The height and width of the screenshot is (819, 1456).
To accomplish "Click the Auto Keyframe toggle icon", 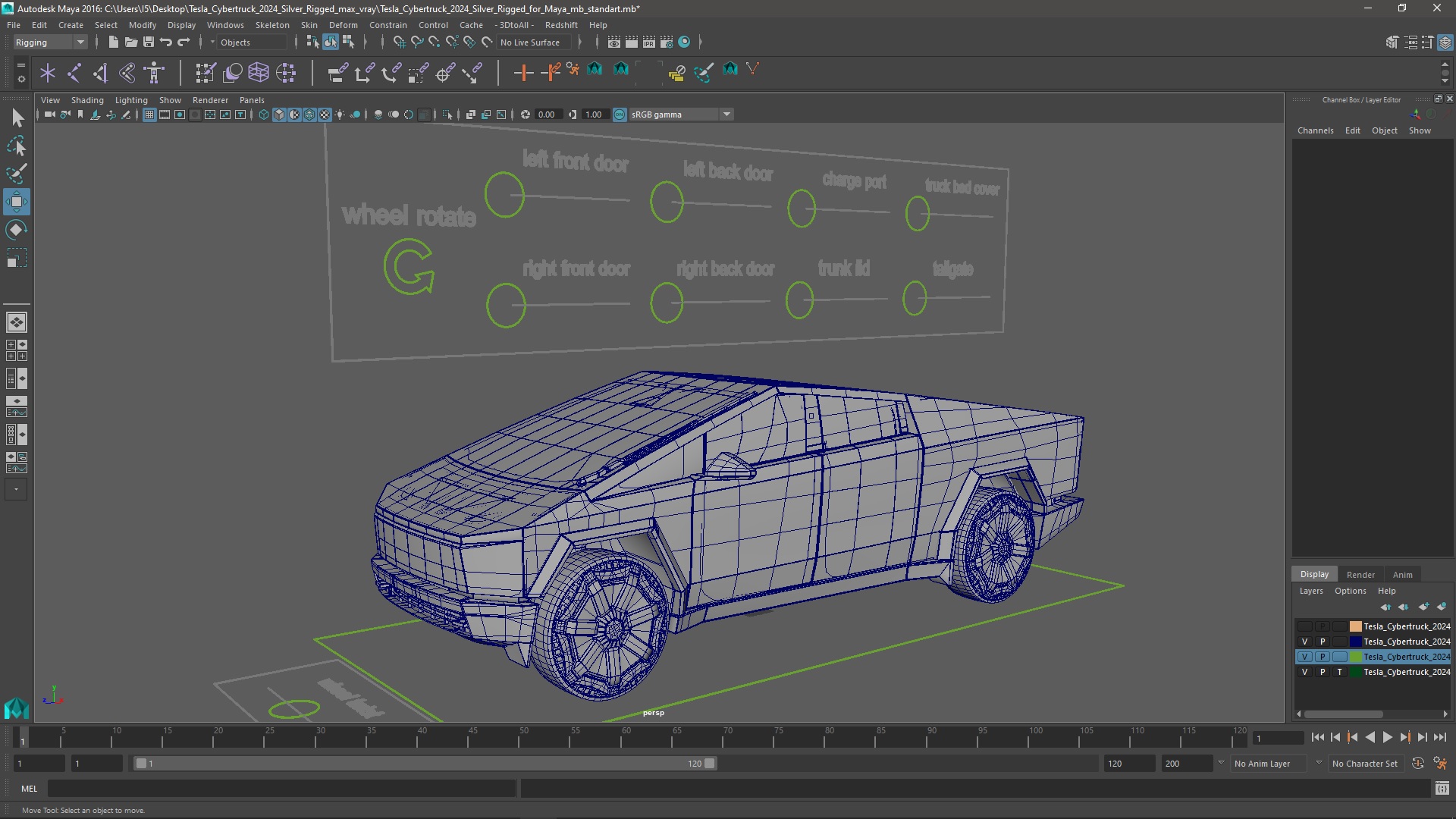I will pyautogui.click(x=1417, y=764).
